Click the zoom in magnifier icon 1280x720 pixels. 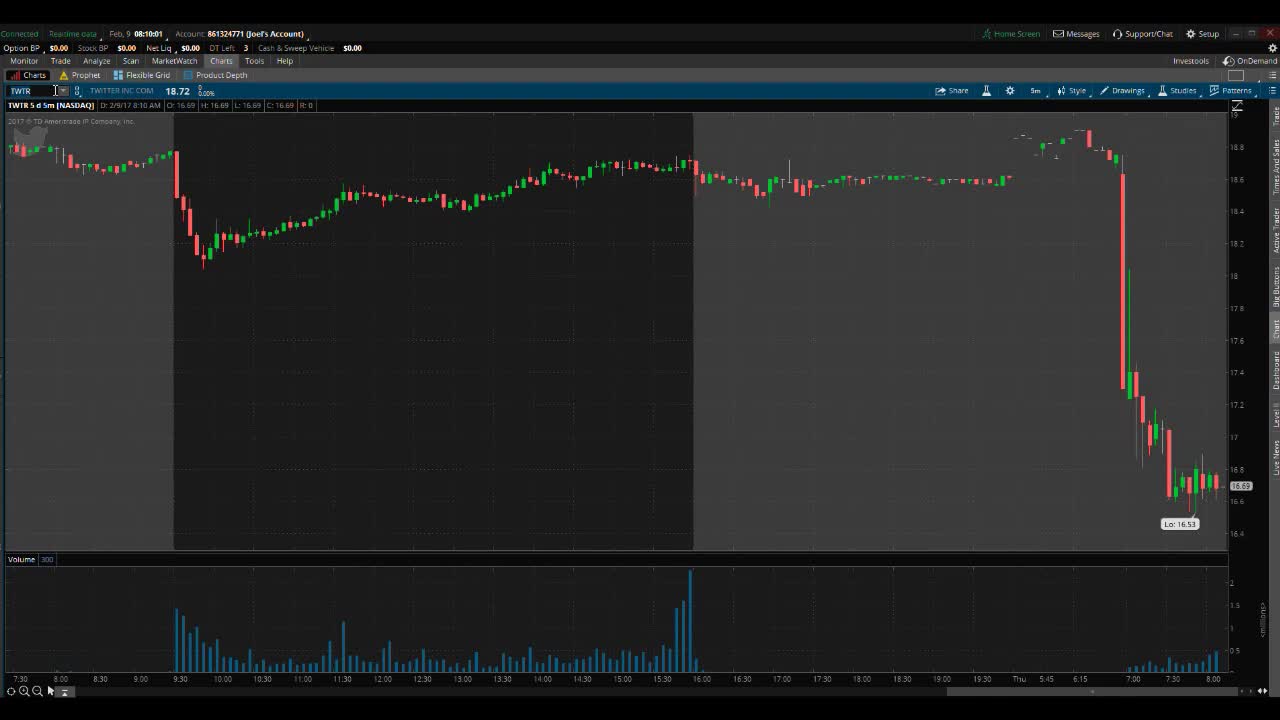(x=24, y=691)
